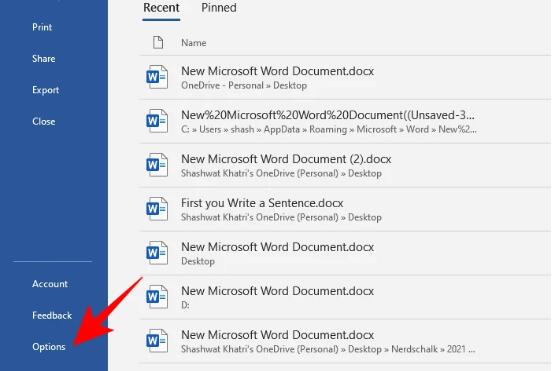
Task: Open First you Write a Sentence.docx
Action: (345, 210)
